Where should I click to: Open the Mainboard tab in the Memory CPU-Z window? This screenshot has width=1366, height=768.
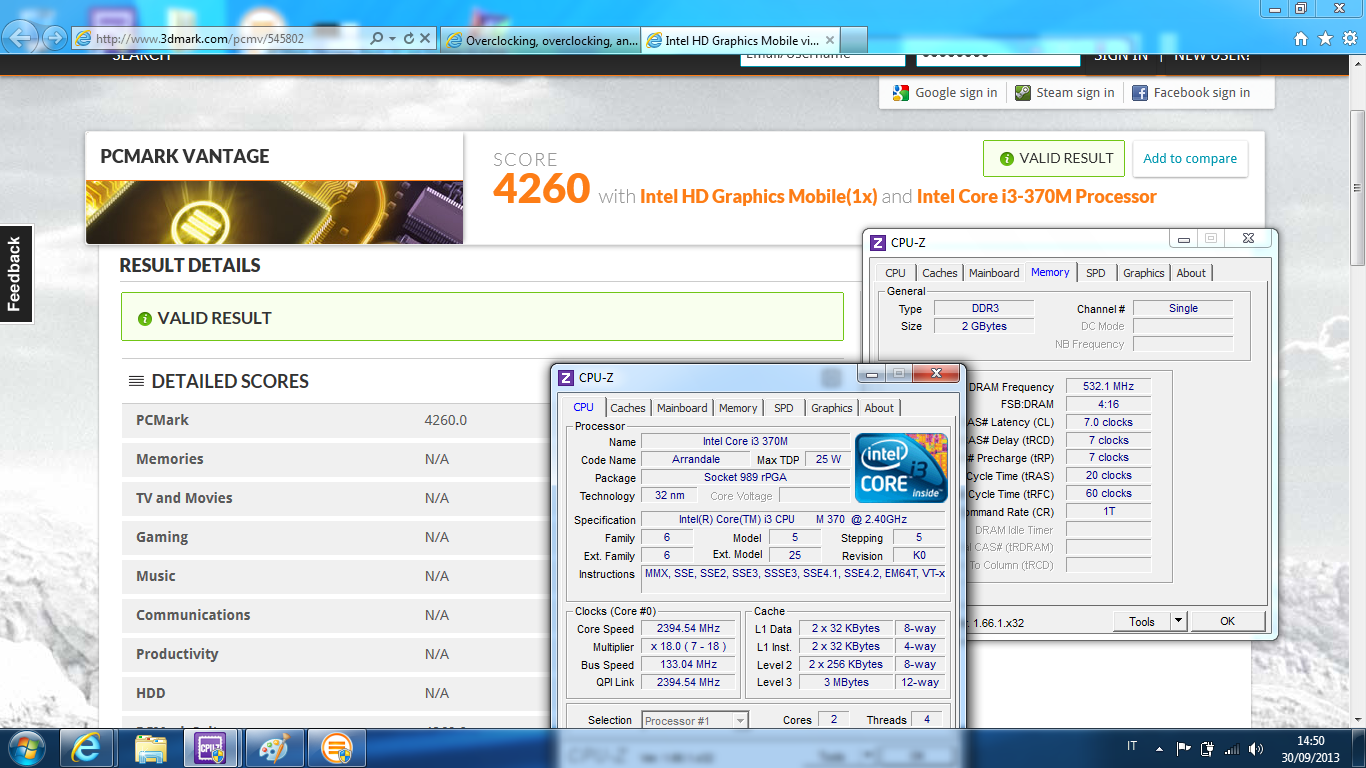click(994, 273)
